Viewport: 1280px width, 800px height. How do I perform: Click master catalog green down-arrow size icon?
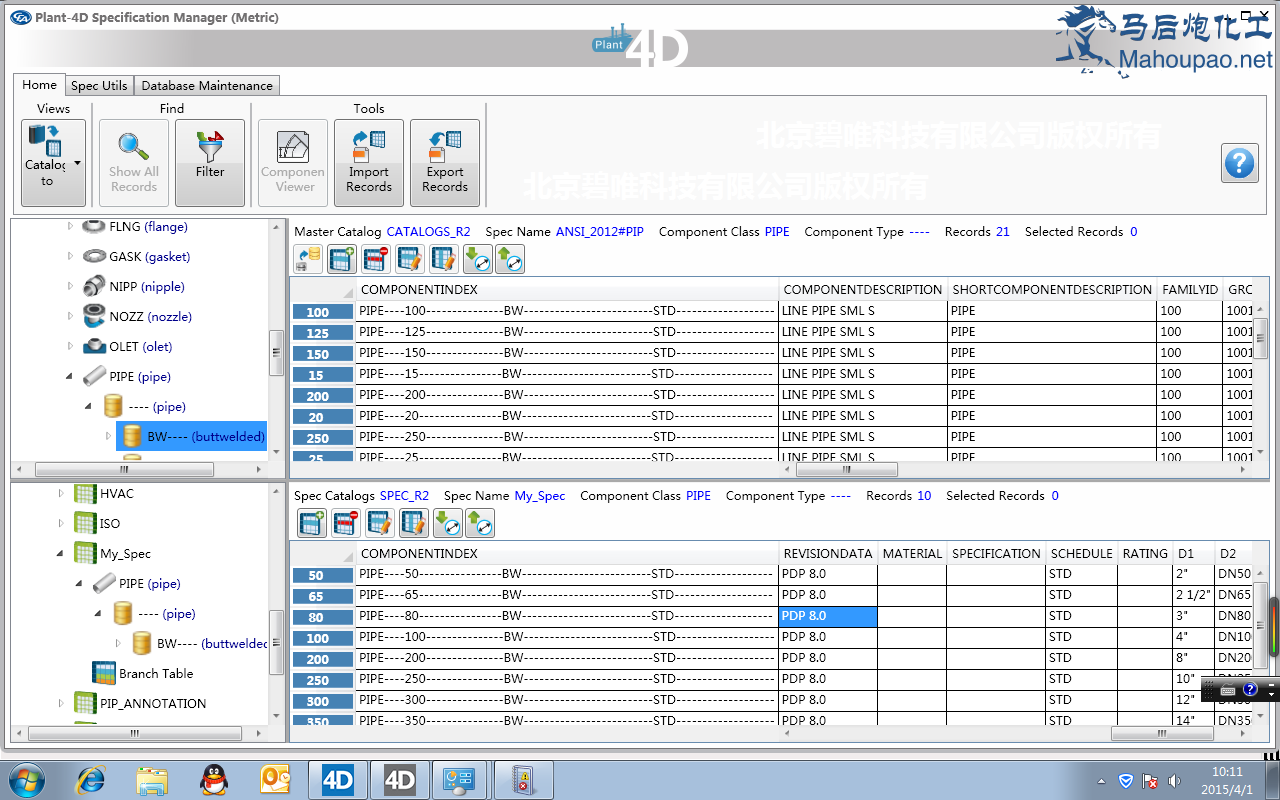point(477,260)
